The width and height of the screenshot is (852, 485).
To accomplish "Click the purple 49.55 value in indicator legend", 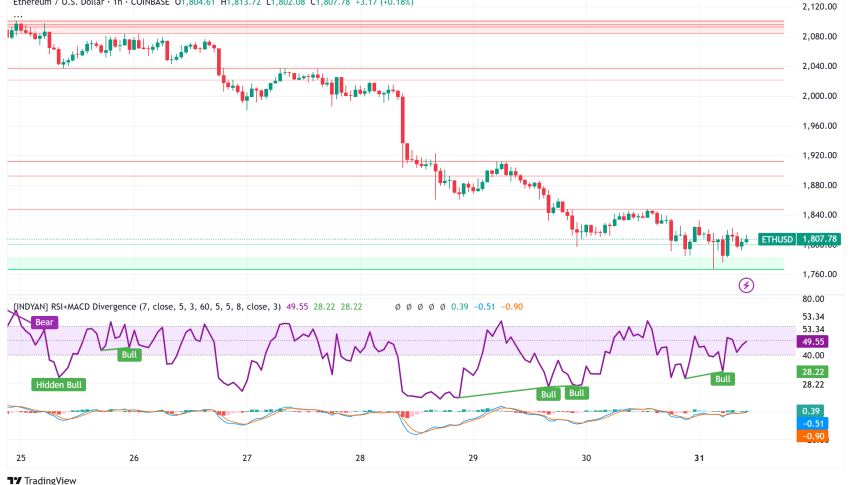I will (297, 307).
